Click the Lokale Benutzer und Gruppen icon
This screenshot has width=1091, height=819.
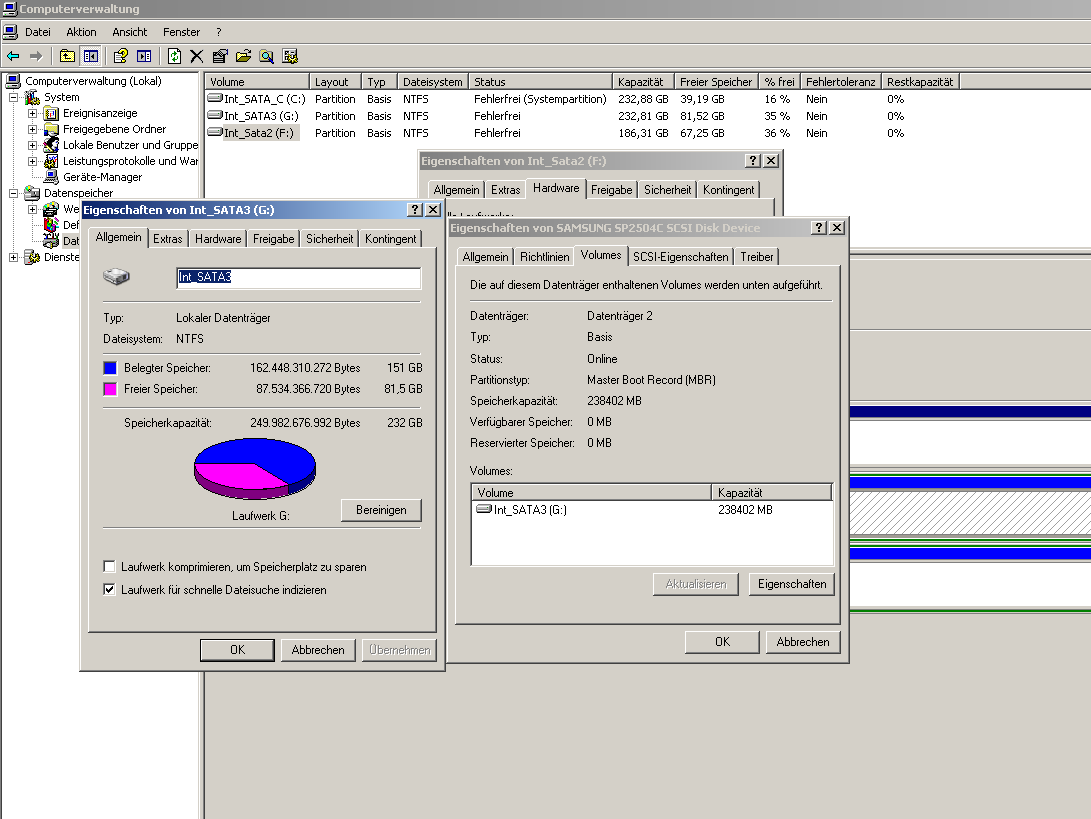click(51, 145)
